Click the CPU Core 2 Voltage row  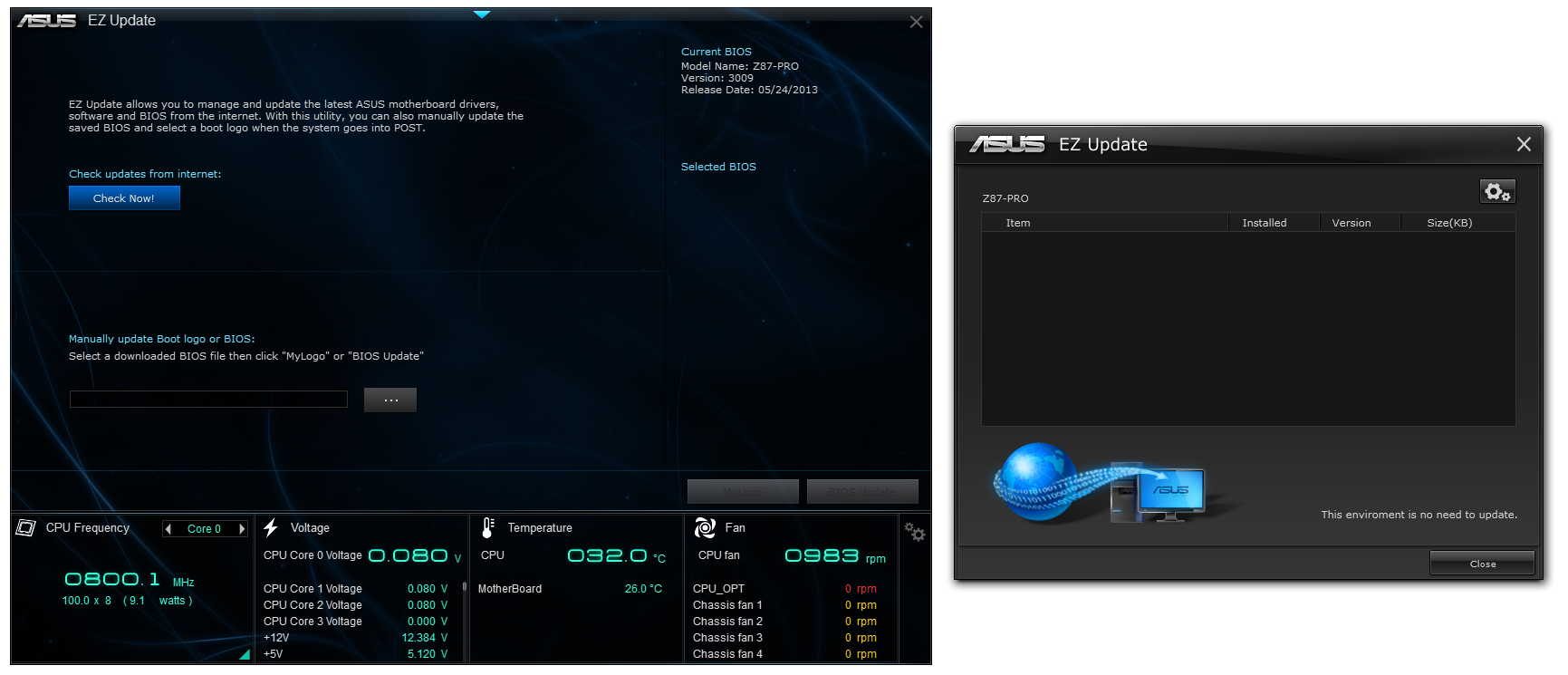[x=356, y=605]
